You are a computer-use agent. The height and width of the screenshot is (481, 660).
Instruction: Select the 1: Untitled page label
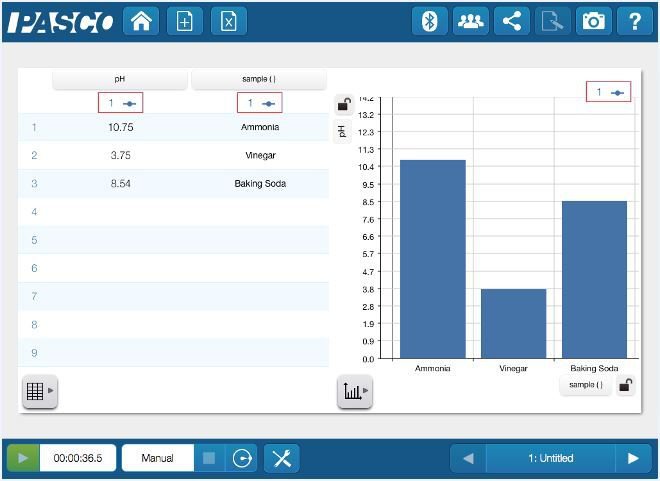coord(550,458)
